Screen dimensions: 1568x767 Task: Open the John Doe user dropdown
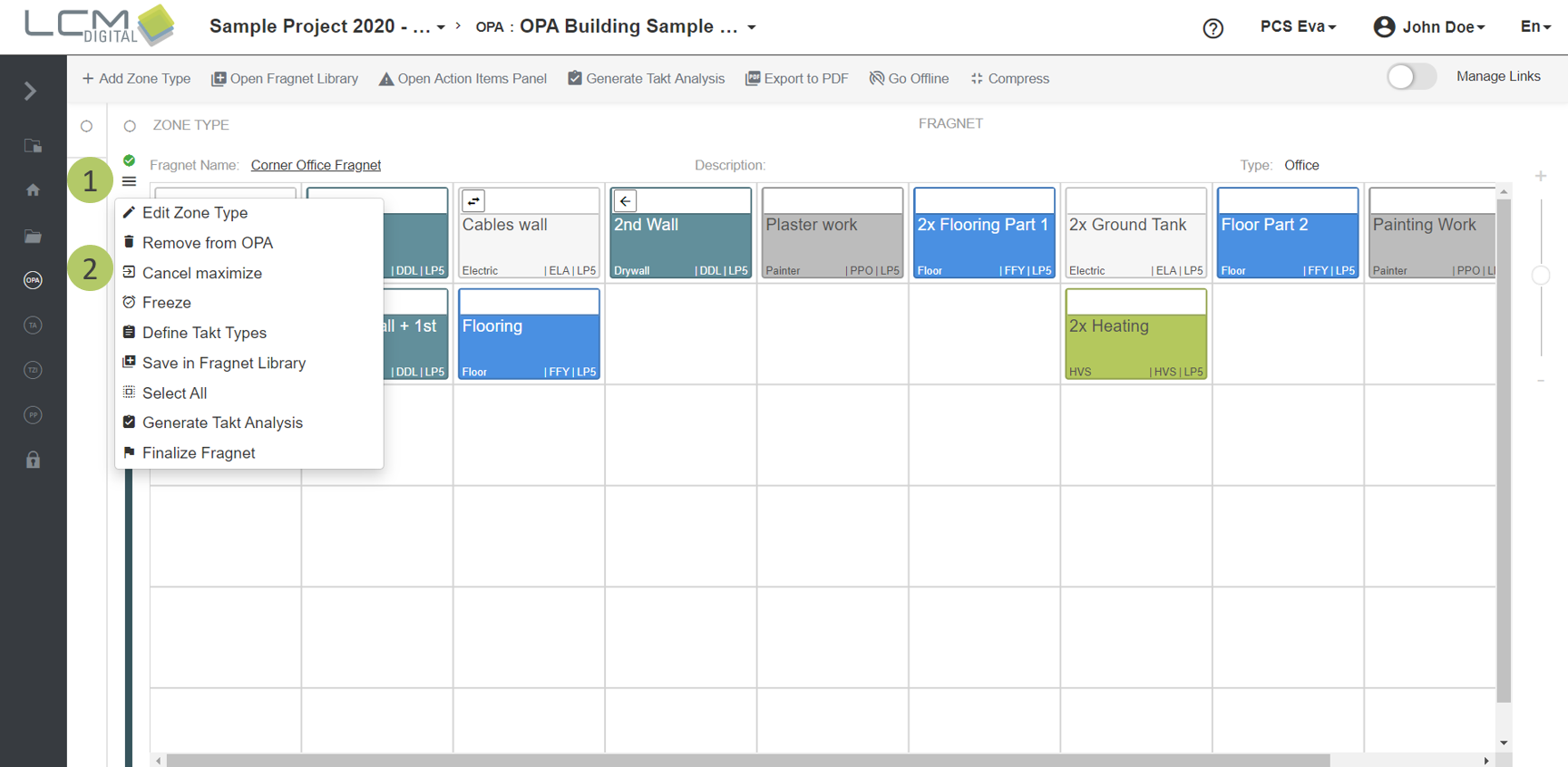pyautogui.click(x=1429, y=27)
